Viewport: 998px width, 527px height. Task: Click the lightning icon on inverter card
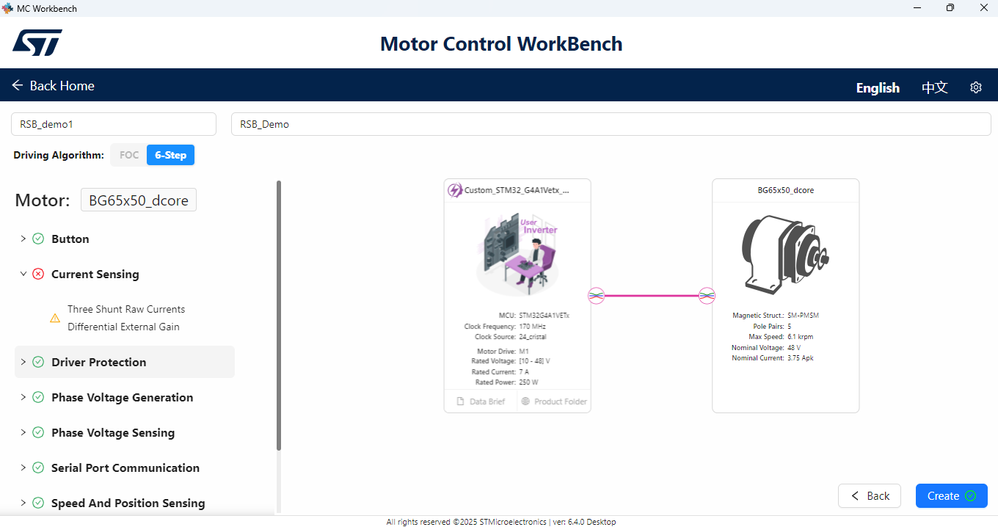click(x=454, y=190)
